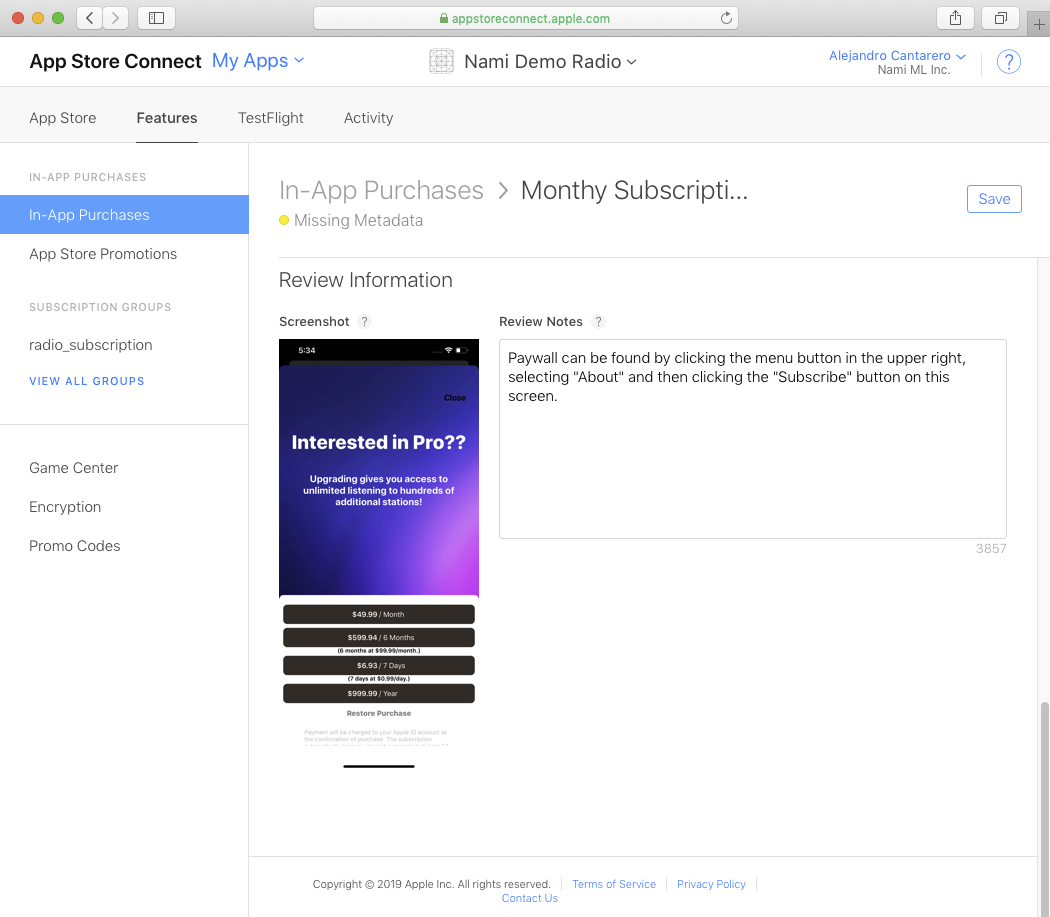The height and width of the screenshot is (917, 1050).
Task: Click the Nami Demo Radio app icon
Action: 441,61
